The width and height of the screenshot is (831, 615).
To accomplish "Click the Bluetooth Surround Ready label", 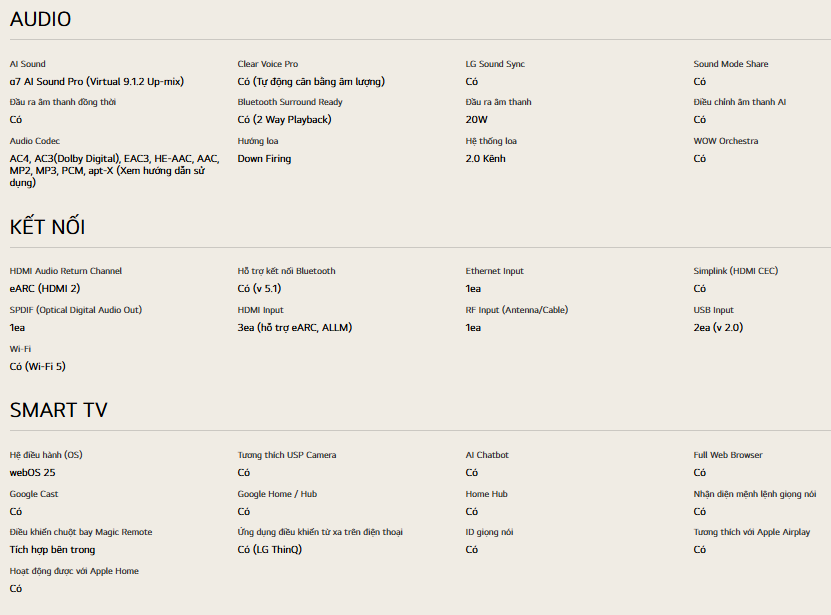I will coord(290,102).
